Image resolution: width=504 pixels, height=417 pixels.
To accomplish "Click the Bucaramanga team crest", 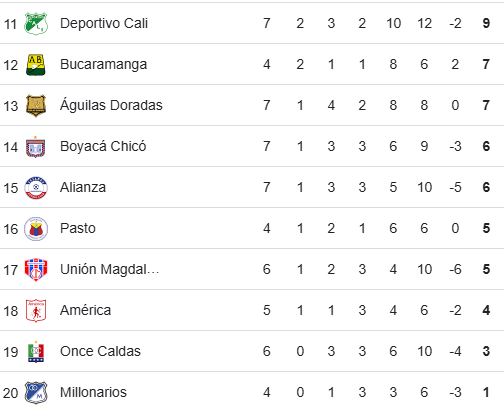I will click(36, 64).
